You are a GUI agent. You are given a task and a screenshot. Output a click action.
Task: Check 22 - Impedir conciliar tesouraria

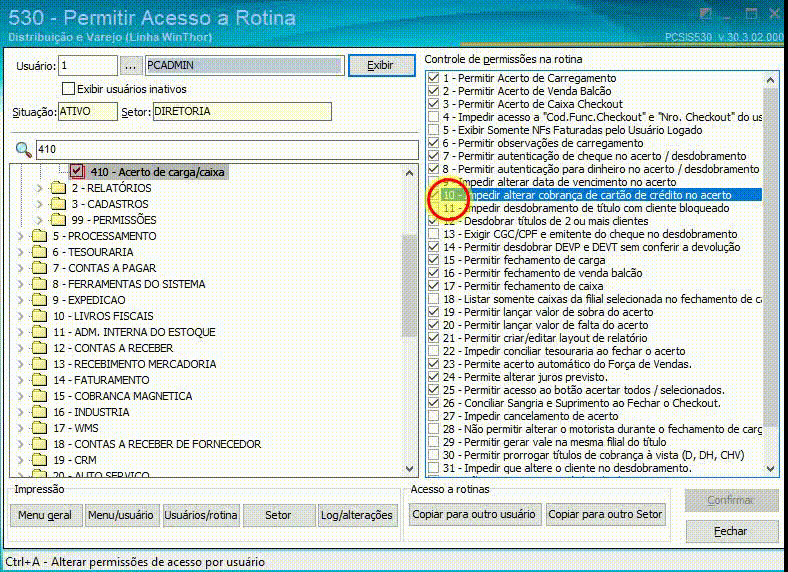coord(433,351)
